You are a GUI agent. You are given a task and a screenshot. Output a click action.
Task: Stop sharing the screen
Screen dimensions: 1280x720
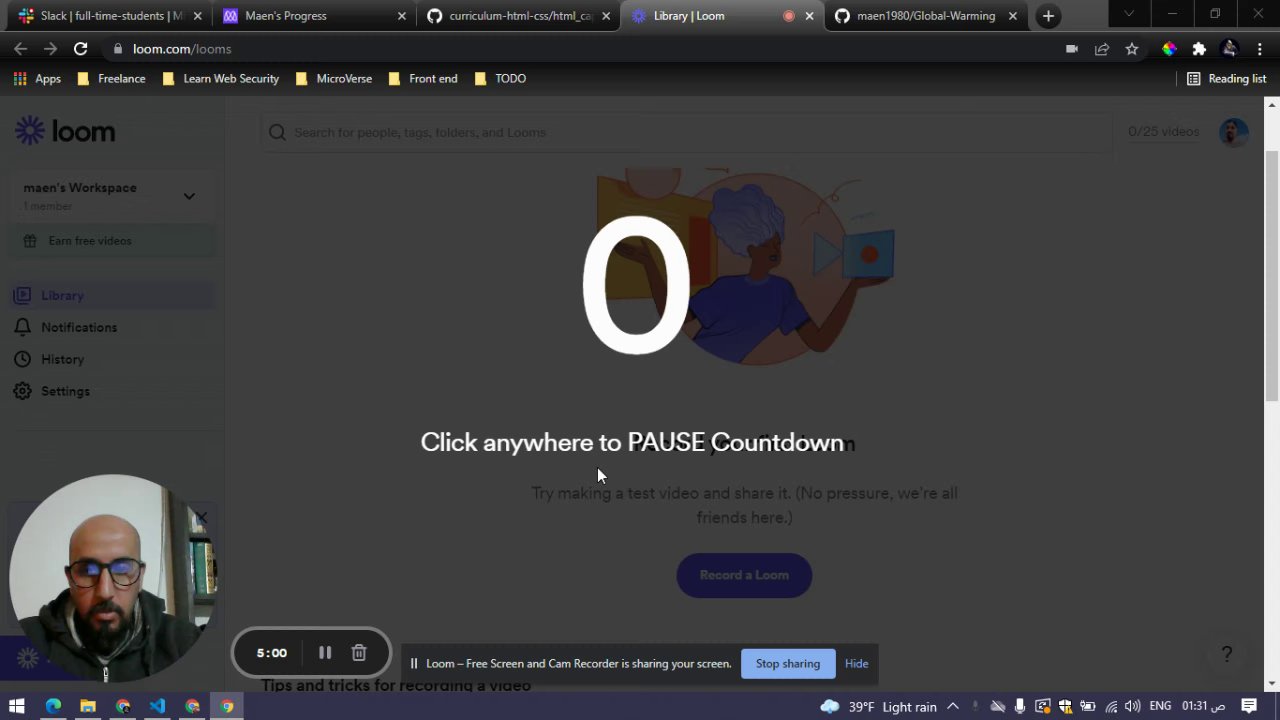pos(788,664)
